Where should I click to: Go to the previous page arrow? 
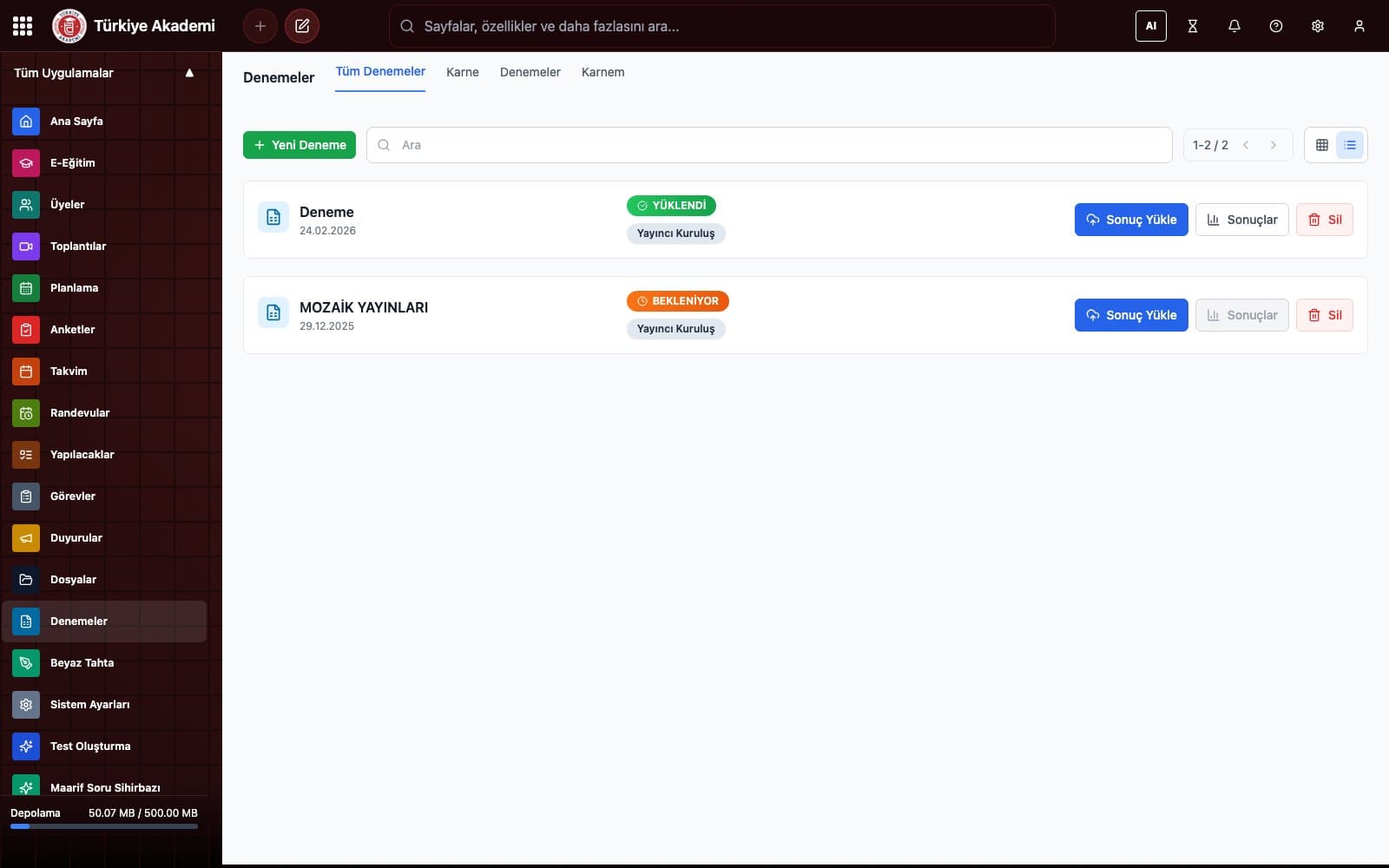click(1246, 145)
